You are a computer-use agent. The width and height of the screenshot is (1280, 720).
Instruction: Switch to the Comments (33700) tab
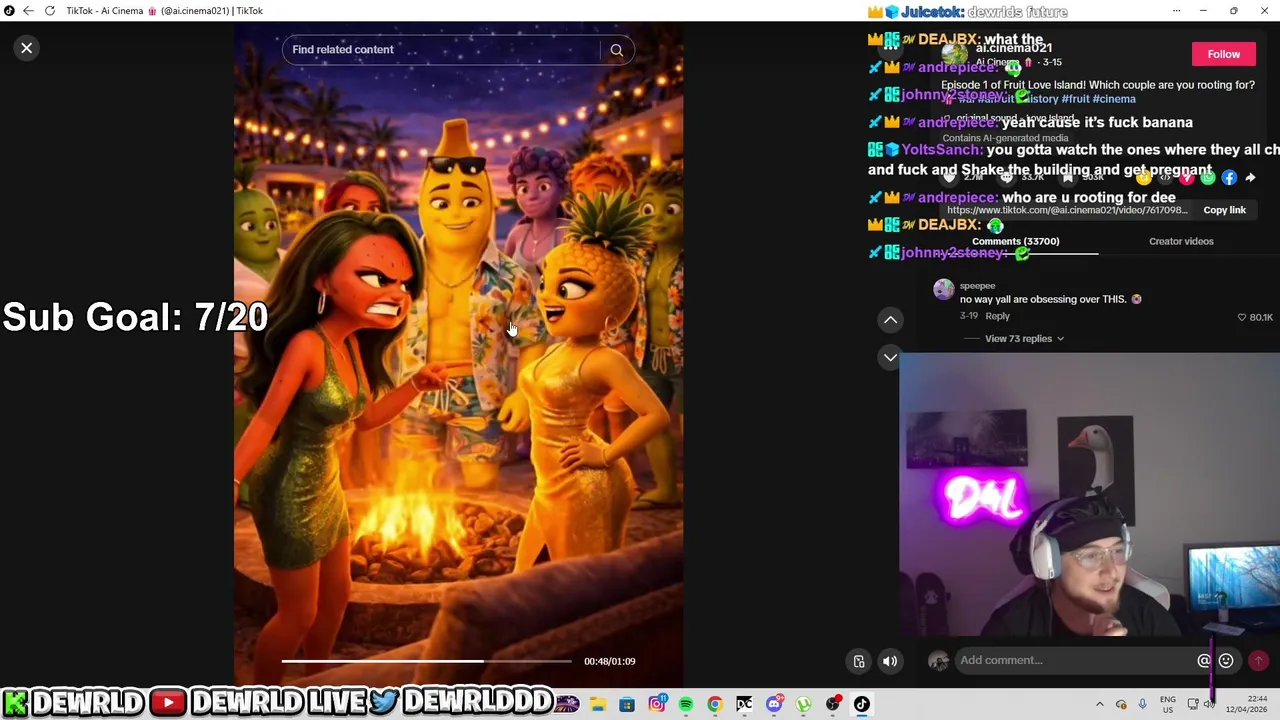[x=1015, y=241]
